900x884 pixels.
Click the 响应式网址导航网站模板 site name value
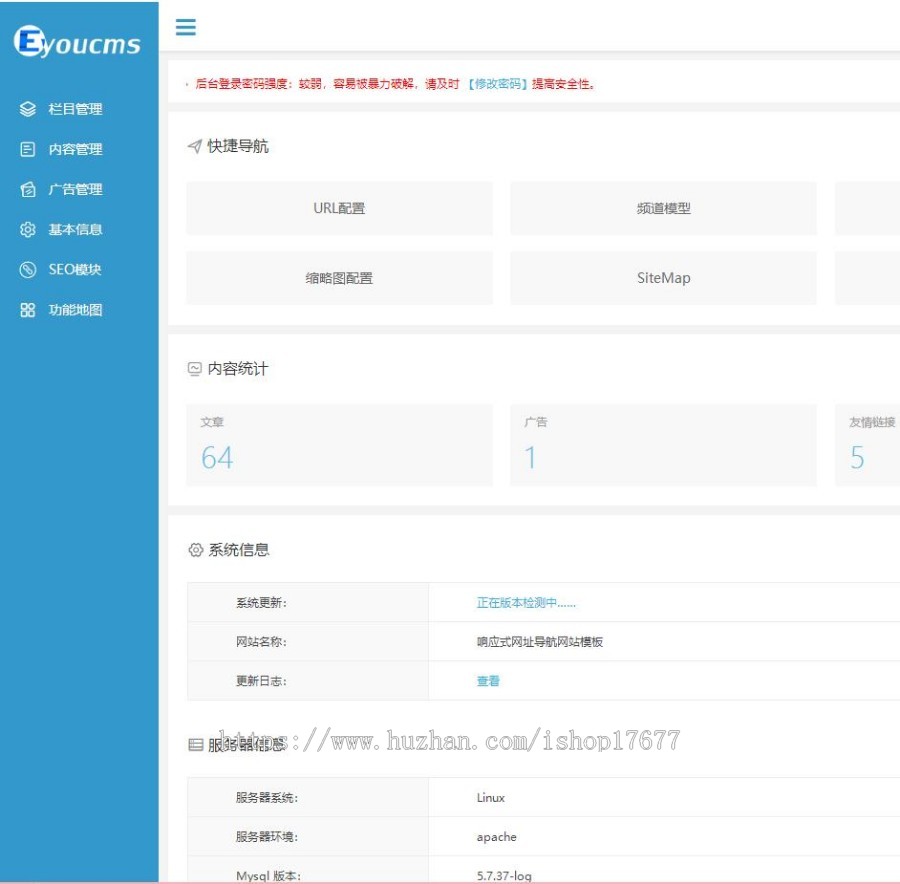540,642
